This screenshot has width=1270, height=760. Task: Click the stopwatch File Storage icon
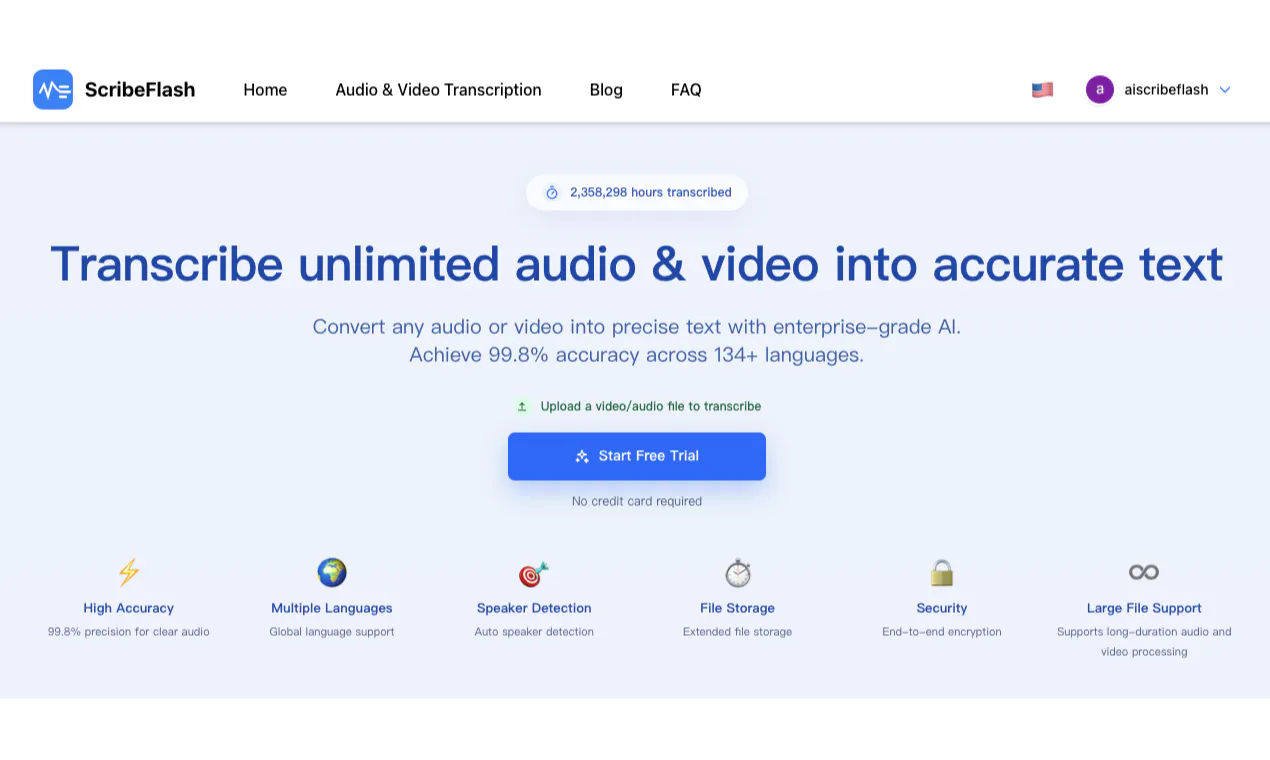click(738, 573)
